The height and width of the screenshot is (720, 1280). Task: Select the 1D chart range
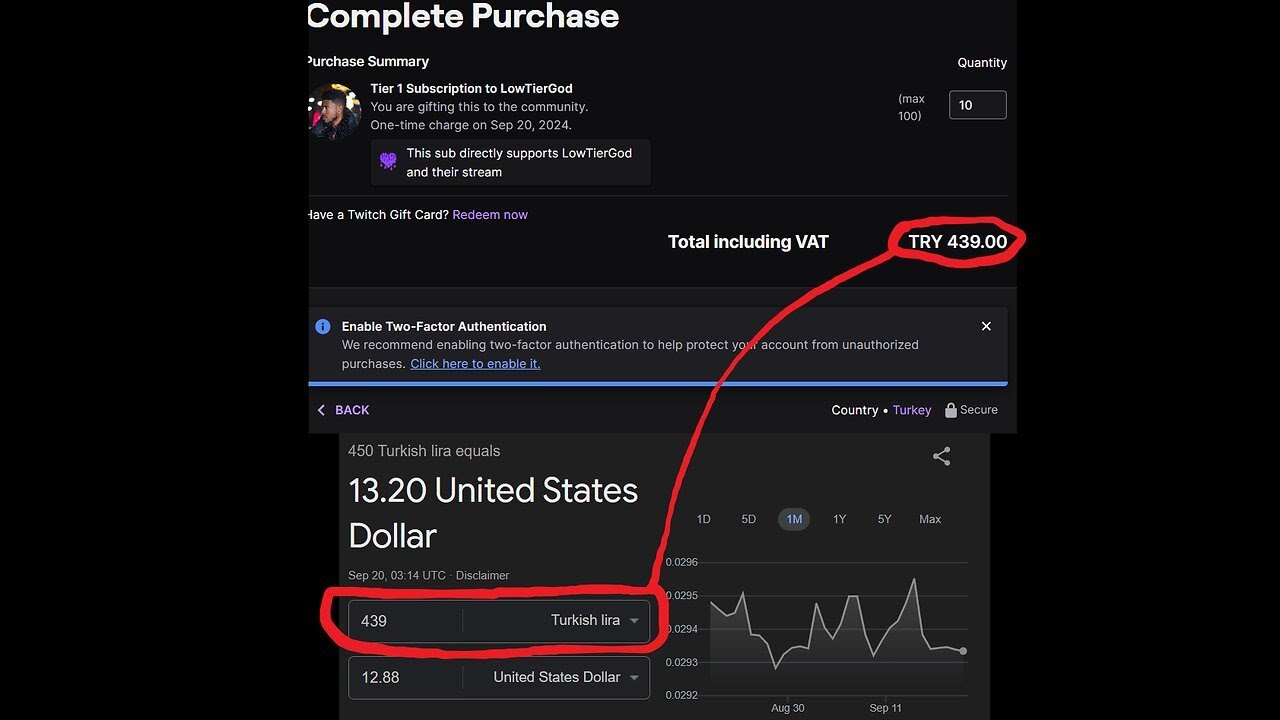tap(703, 519)
